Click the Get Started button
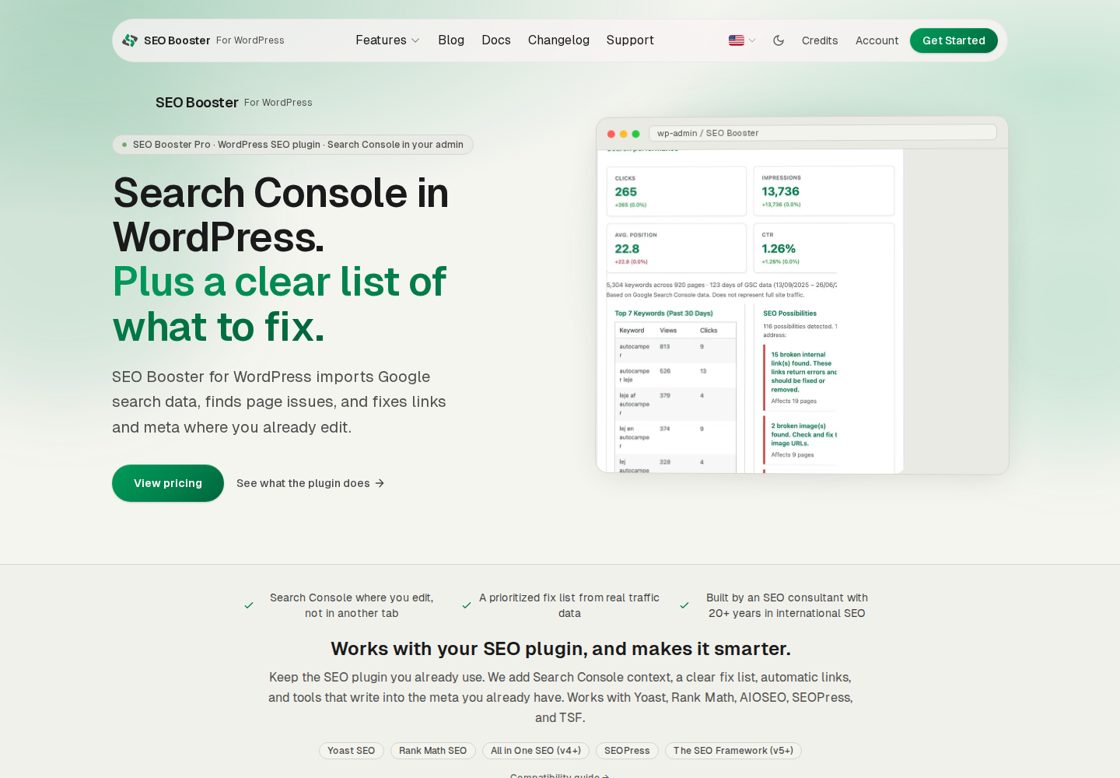The image size is (1120, 778). coord(954,41)
